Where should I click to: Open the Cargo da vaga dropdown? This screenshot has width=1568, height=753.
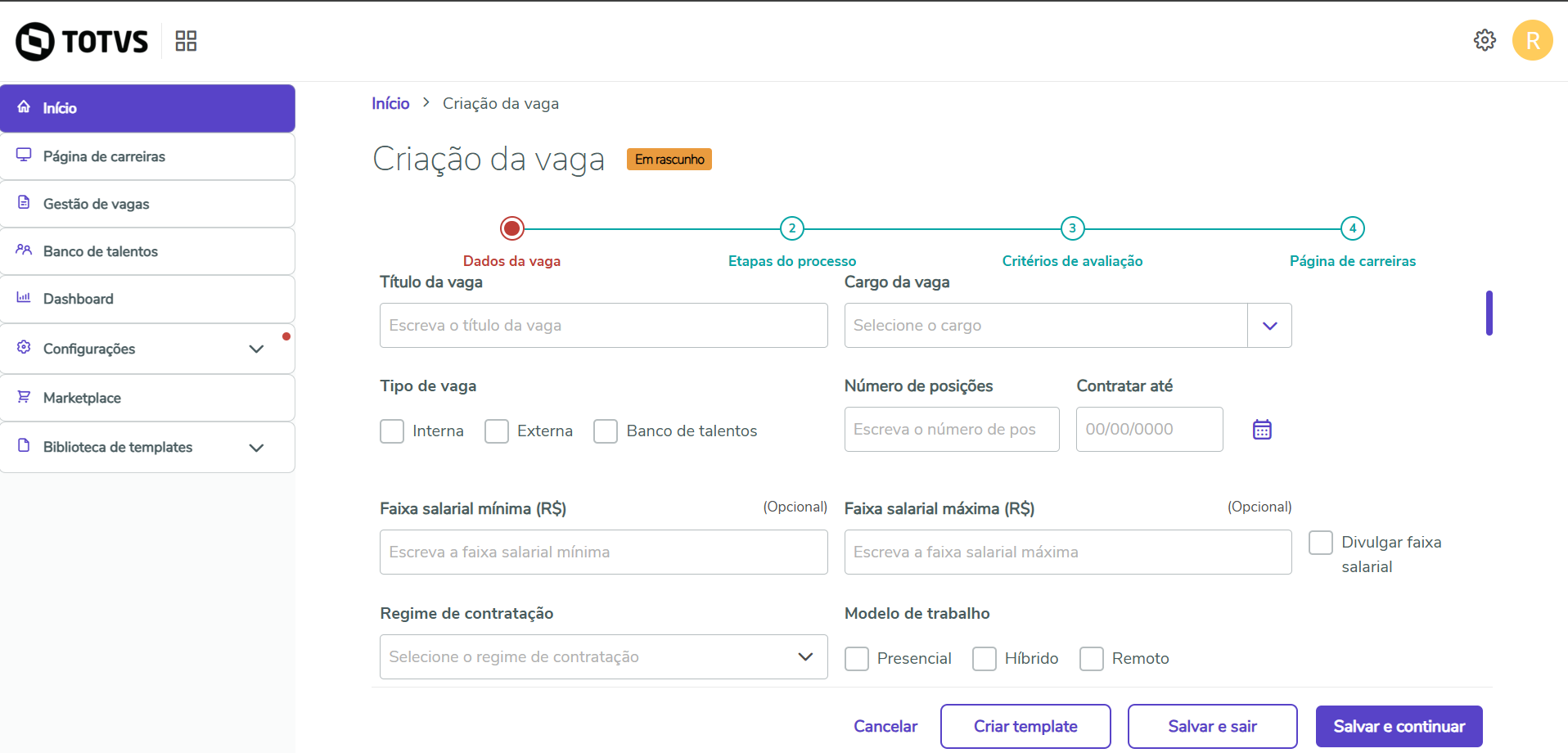click(1269, 326)
